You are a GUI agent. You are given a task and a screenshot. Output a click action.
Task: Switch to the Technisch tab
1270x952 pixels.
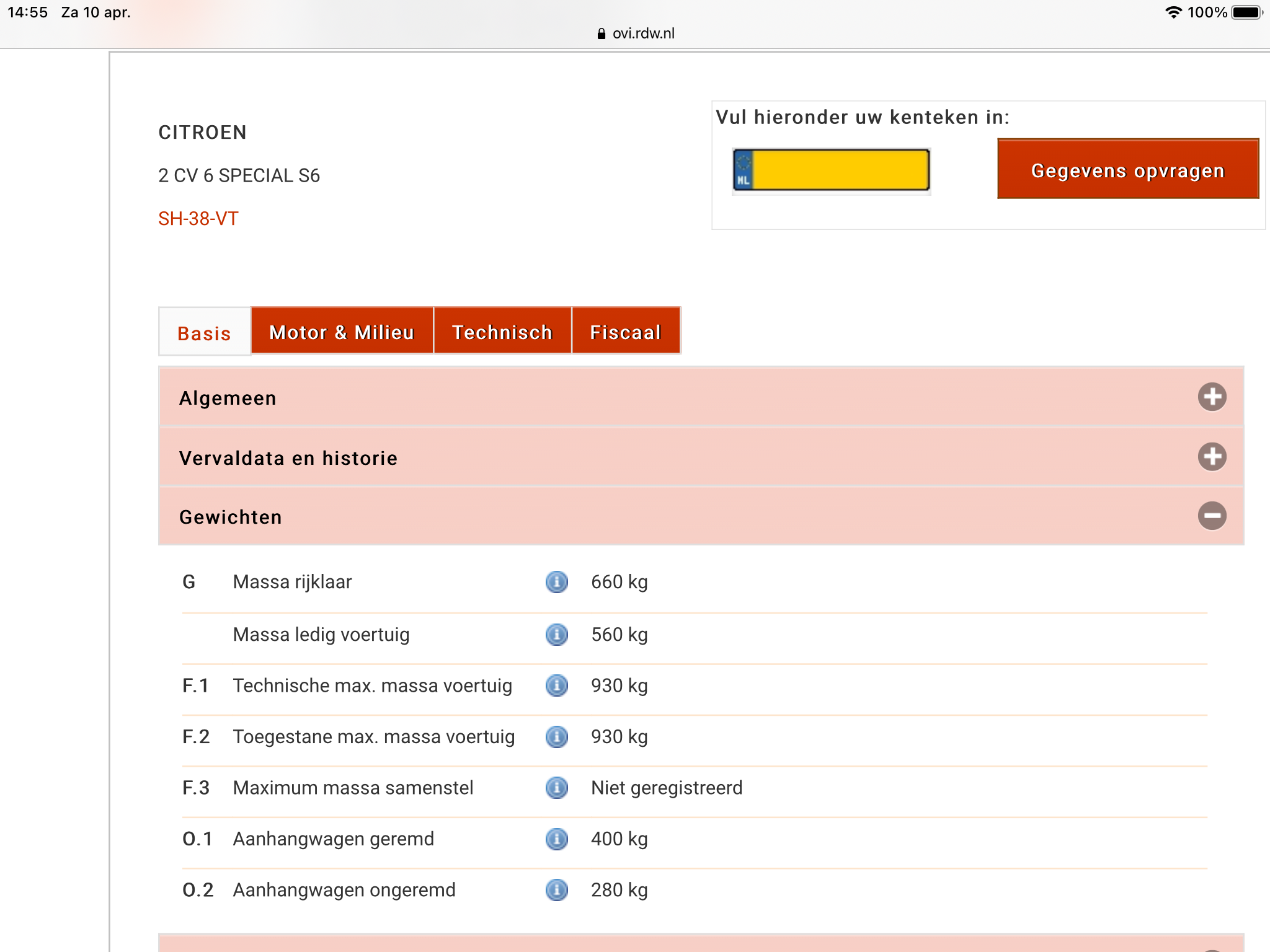502,331
